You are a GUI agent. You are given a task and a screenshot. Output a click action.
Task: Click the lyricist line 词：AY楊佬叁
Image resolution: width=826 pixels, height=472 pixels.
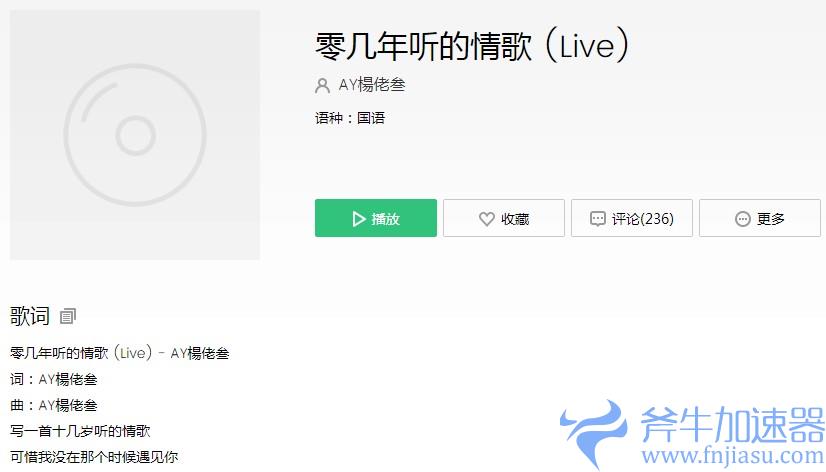point(54,379)
